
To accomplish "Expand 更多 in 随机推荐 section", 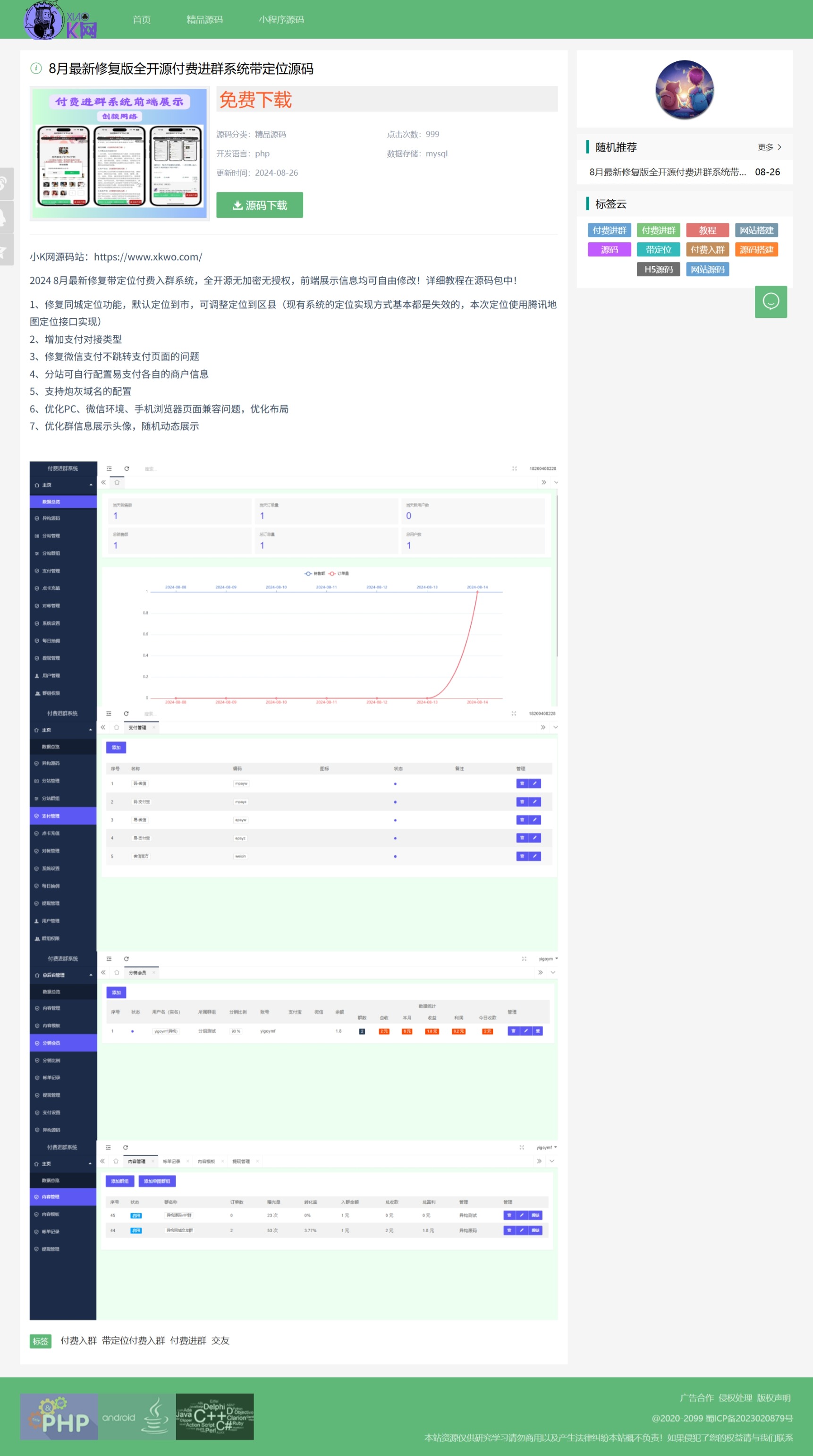I will click(769, 147).
